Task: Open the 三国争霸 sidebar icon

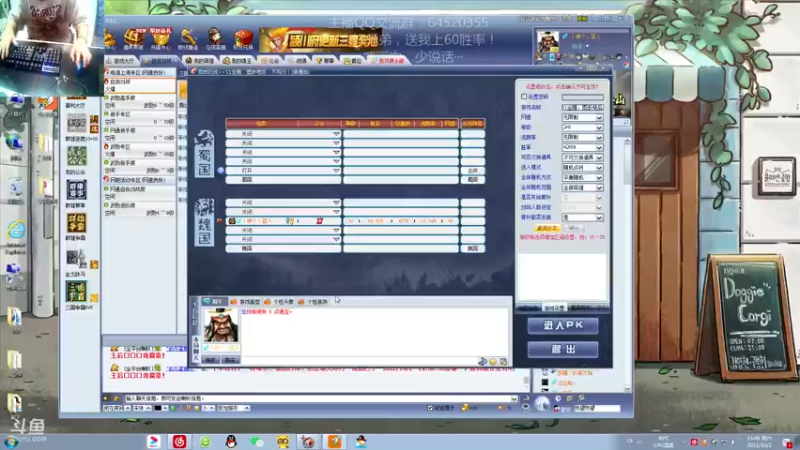Action: [77, 292]
